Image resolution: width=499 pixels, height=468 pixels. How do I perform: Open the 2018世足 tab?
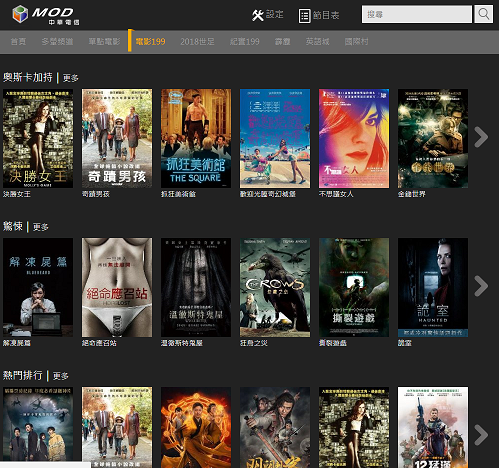click(x=197, y=42)
